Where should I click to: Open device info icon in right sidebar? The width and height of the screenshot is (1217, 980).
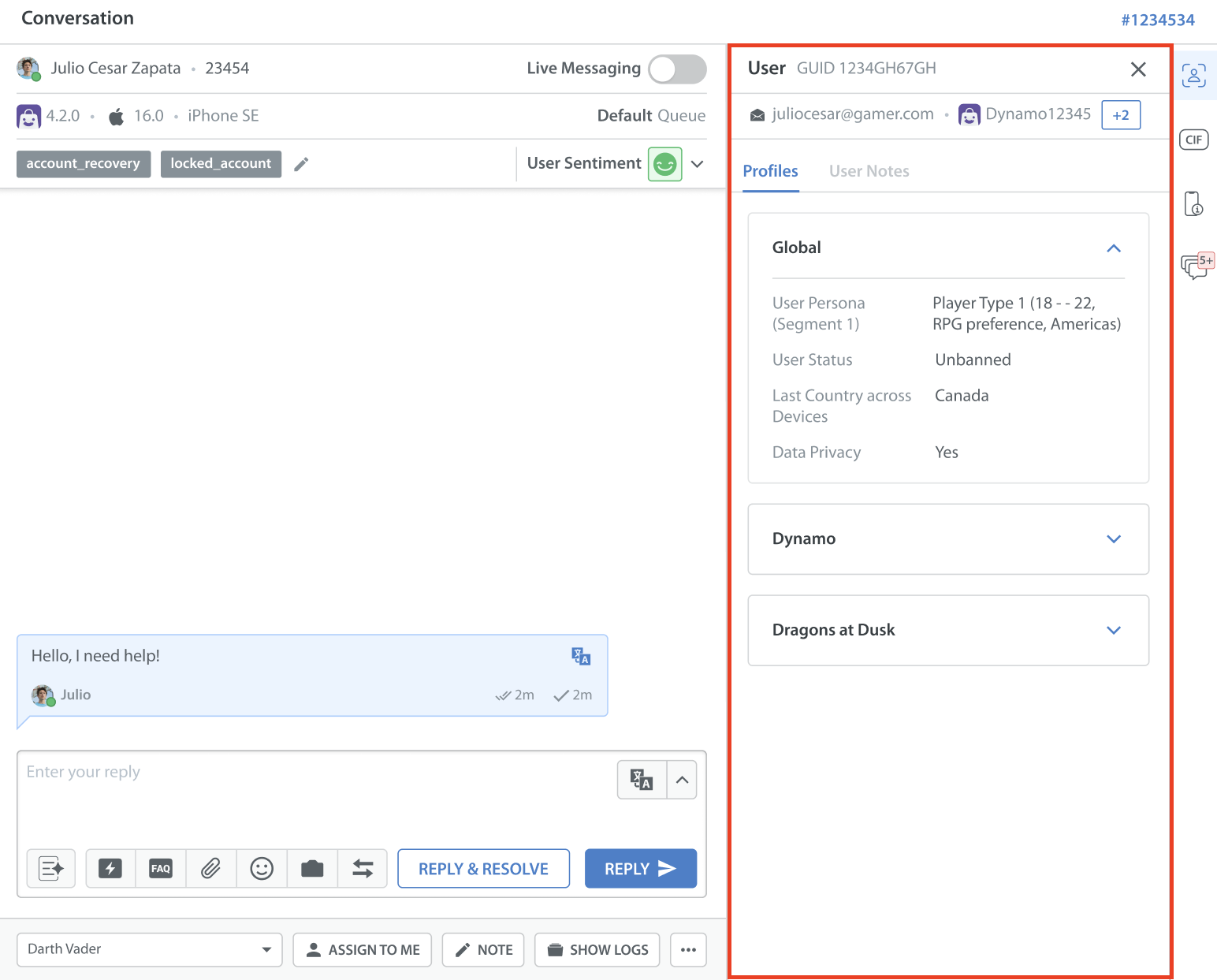click(x=1193, y=203)
